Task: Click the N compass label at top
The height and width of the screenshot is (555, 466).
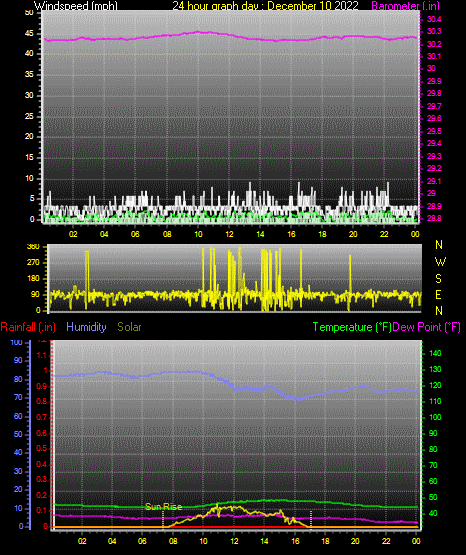Action: click(x=439, y=245)
